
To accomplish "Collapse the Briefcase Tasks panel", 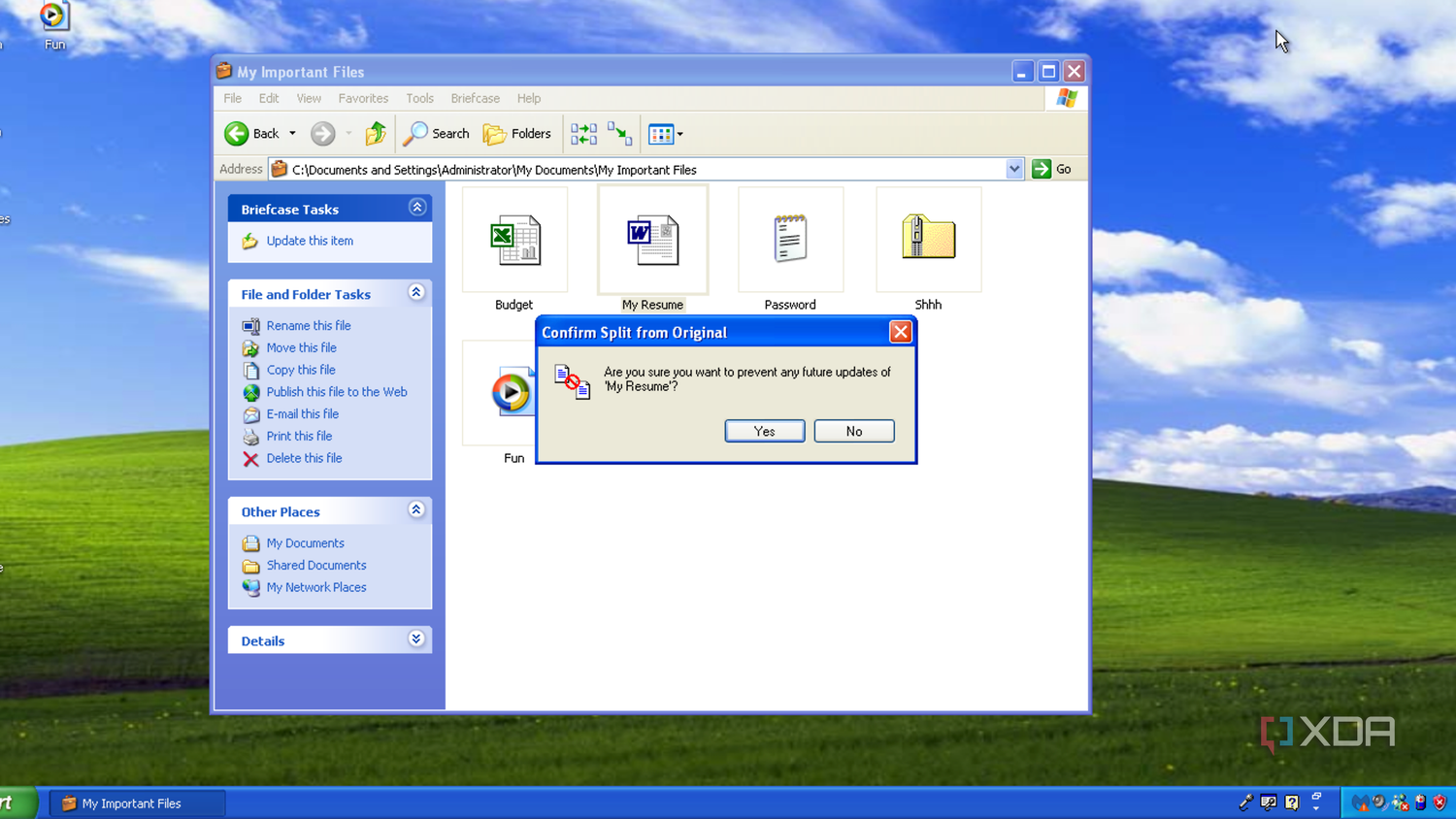I will [x=416, y=207].
